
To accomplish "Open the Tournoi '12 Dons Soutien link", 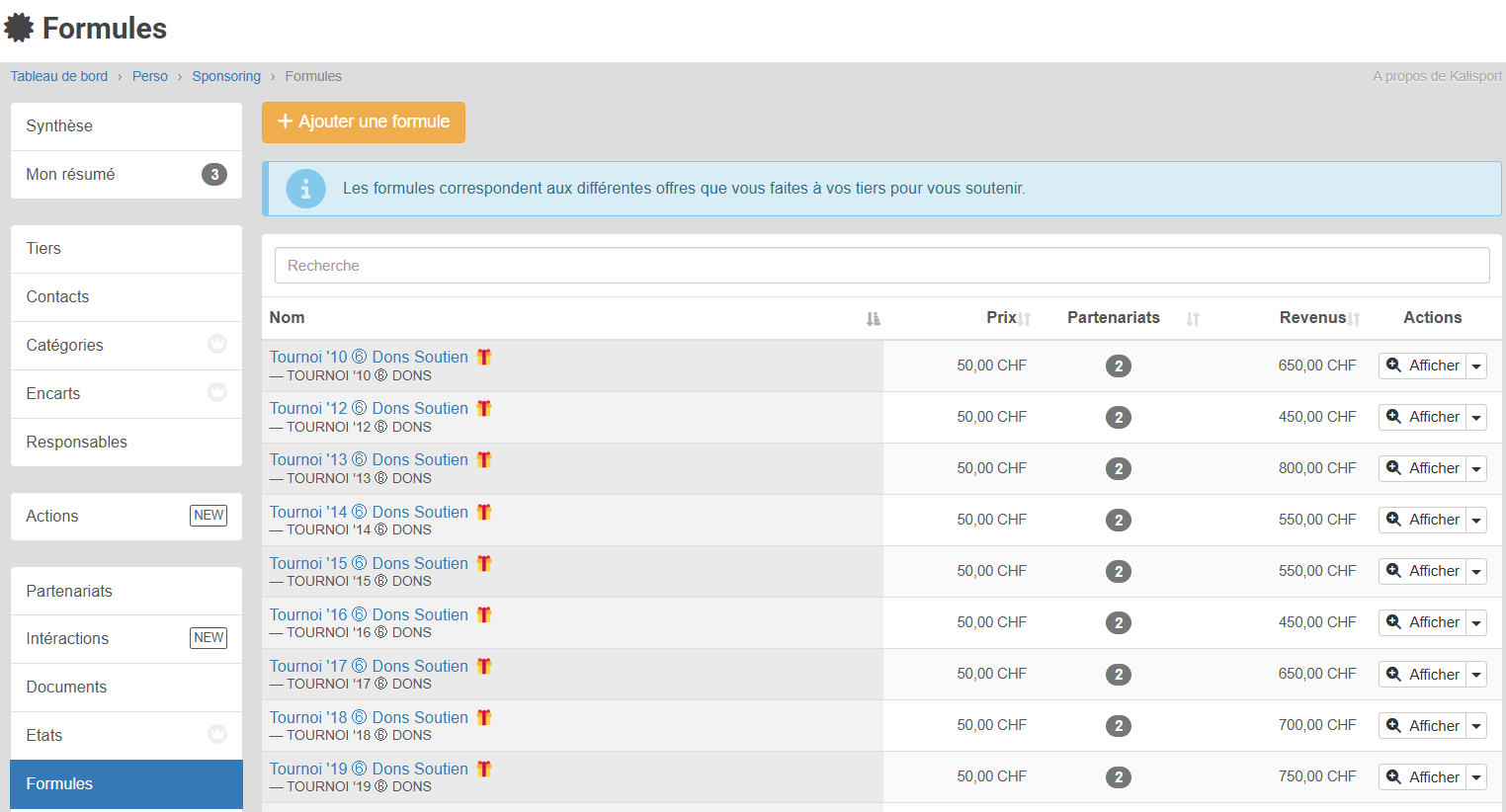I will 369,408.
